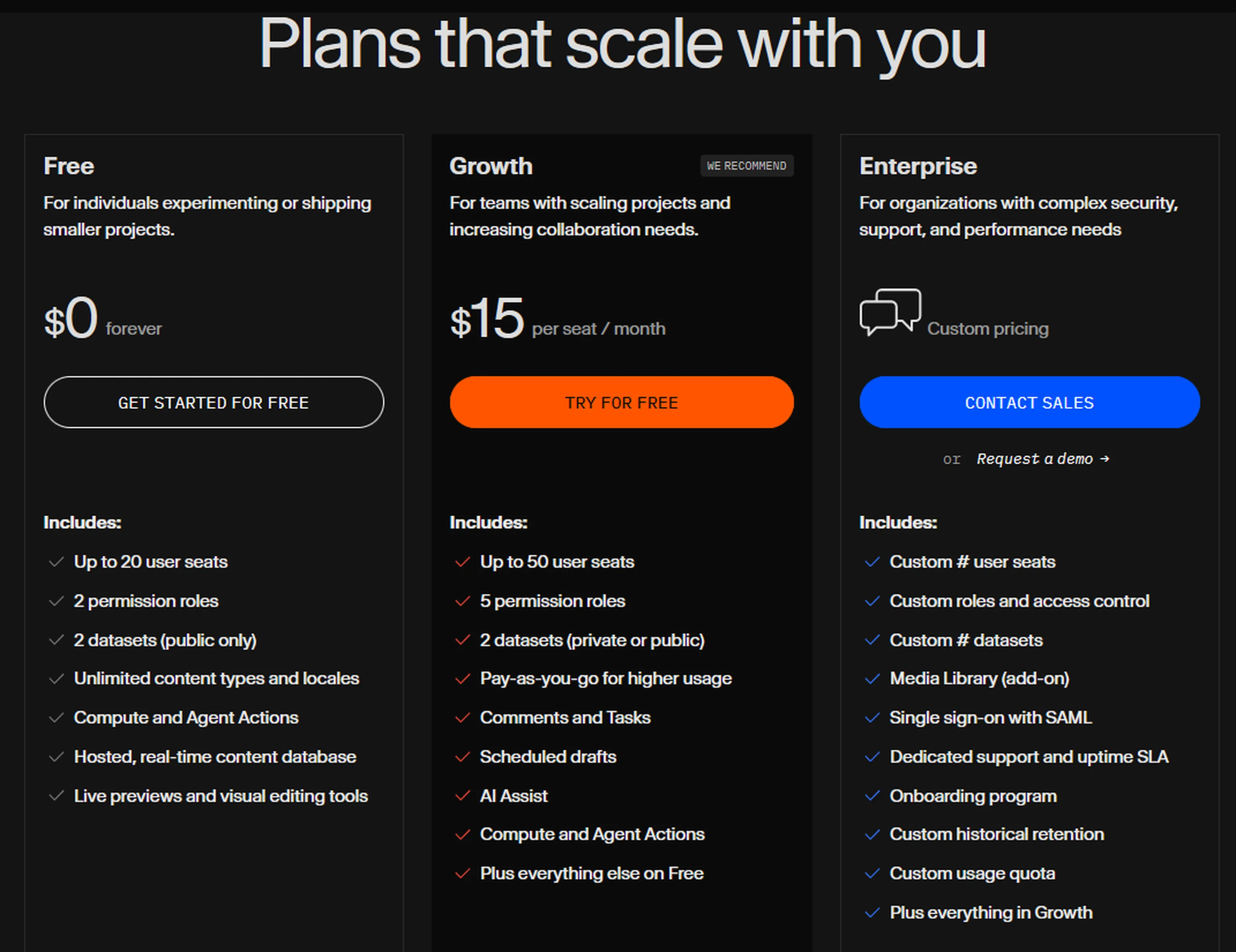Click blue checkmark next to Onboarding program
Screen dimensions: 1236x952
tap(872, 796)
